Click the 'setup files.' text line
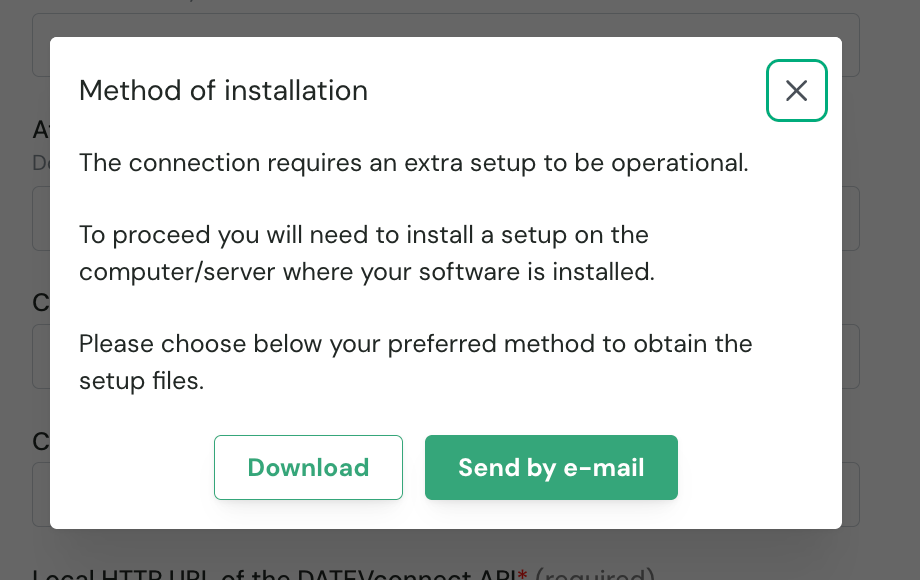920x580 pixels. [141, 380]
